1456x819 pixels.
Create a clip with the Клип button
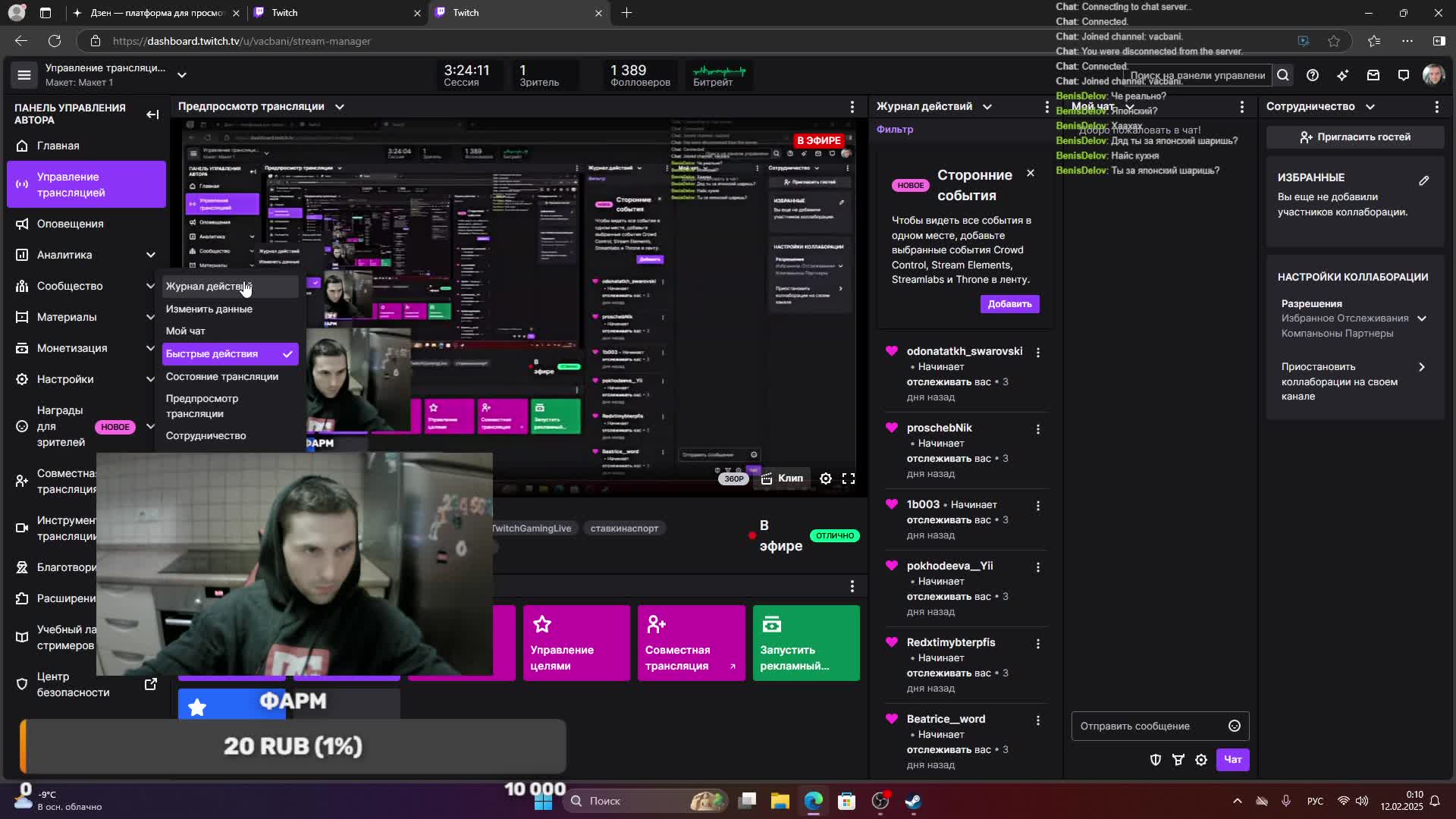point(782,479)
